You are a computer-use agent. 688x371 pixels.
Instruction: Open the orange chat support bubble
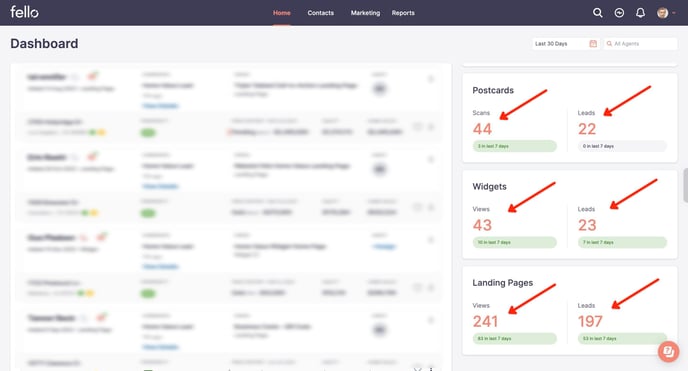pos(668,351)
